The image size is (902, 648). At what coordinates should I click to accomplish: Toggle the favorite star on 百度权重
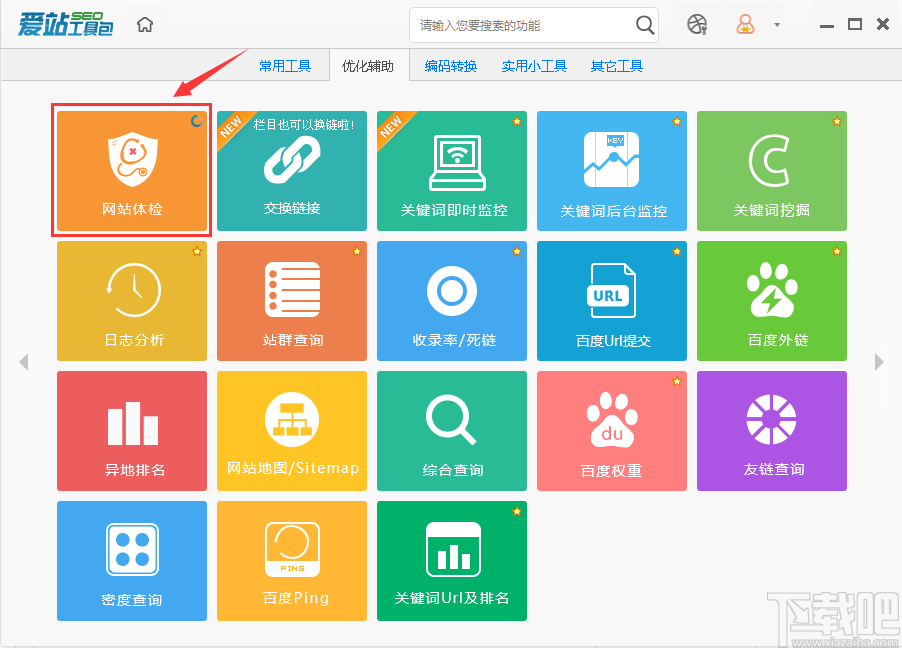tap(676, 380)
